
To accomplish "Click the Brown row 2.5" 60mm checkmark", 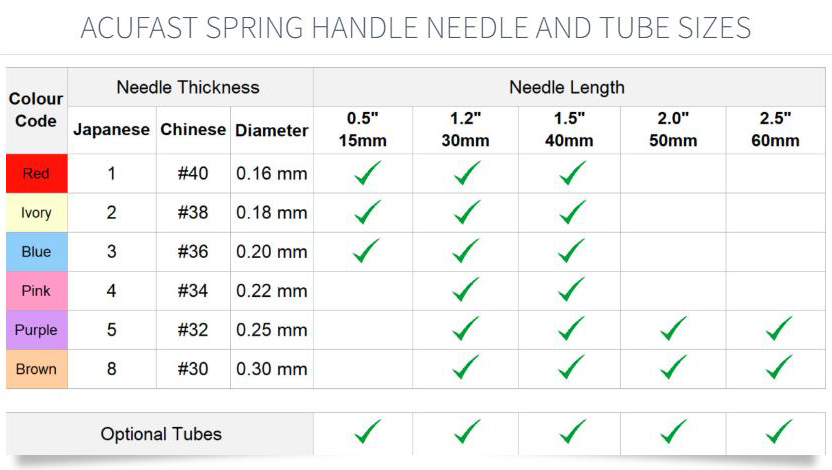I will [778, 368].
